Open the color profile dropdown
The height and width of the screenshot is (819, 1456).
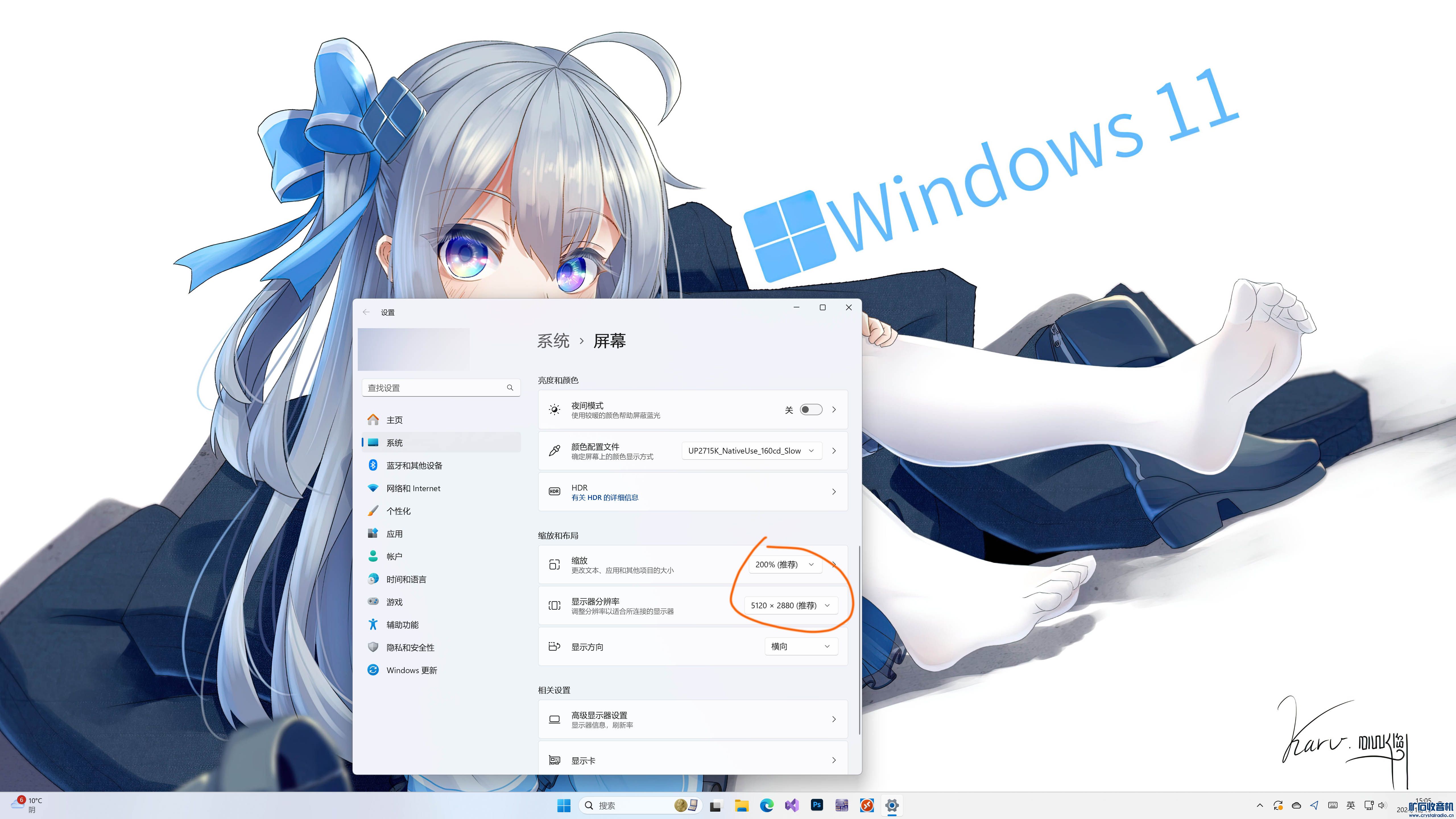click(x=751, y=450)
